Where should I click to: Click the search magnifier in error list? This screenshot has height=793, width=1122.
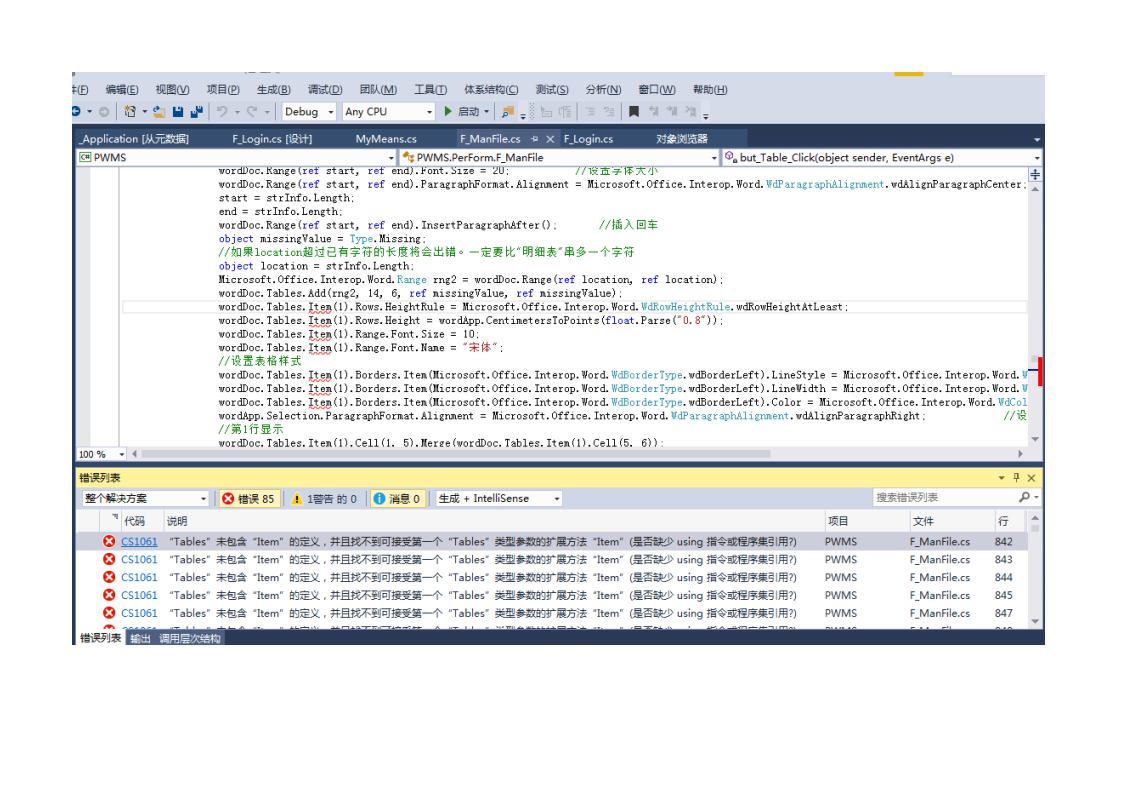[x=1025, y=497]
